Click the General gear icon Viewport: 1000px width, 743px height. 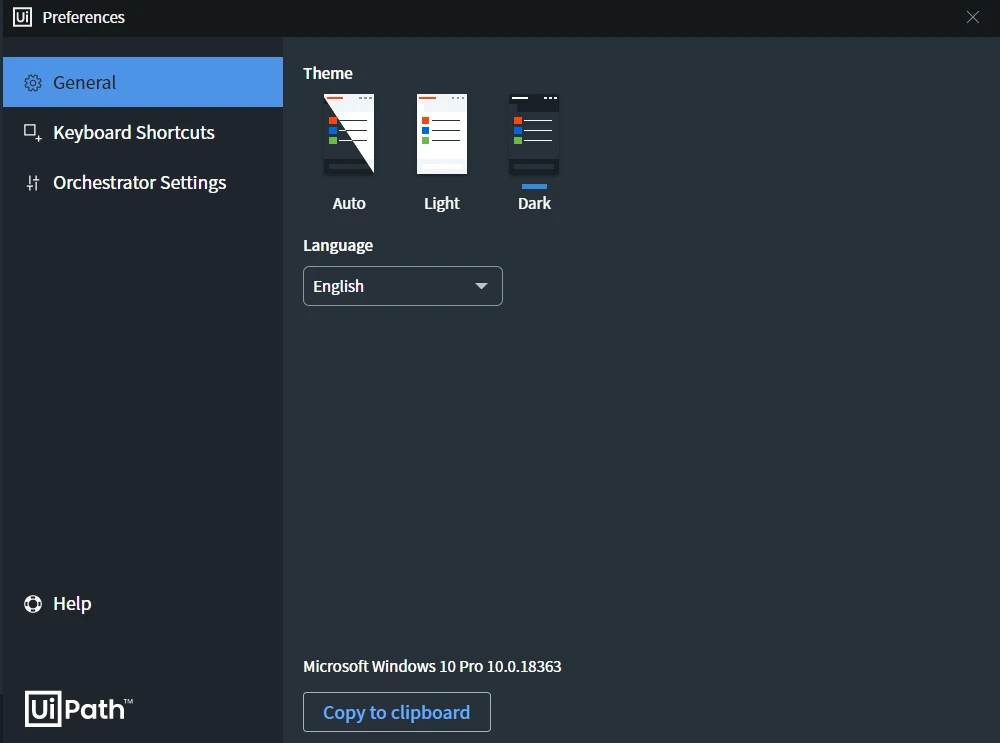pyautogui.click(x=33, y=83)
